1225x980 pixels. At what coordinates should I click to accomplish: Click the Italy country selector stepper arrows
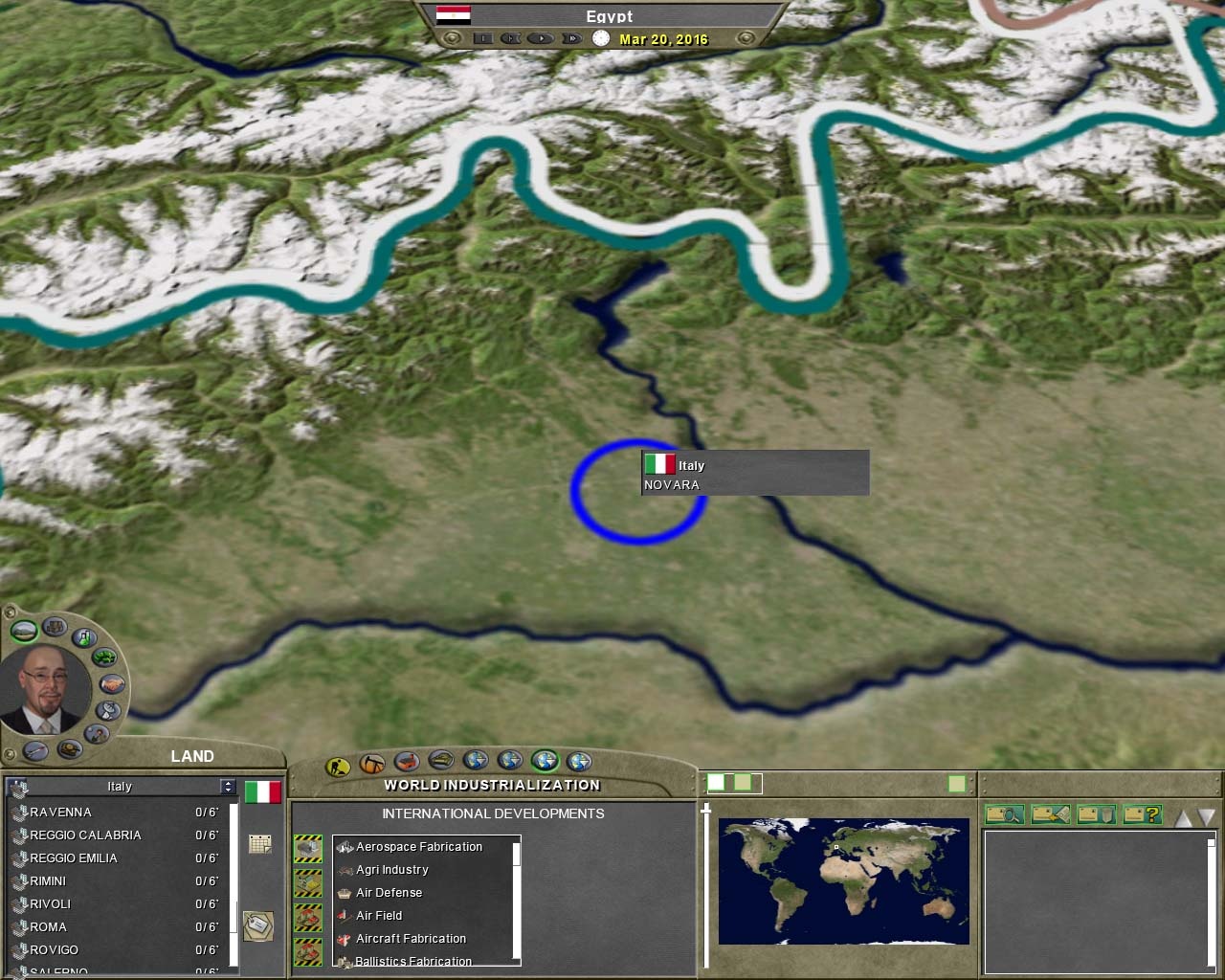(x=227, y=787)
